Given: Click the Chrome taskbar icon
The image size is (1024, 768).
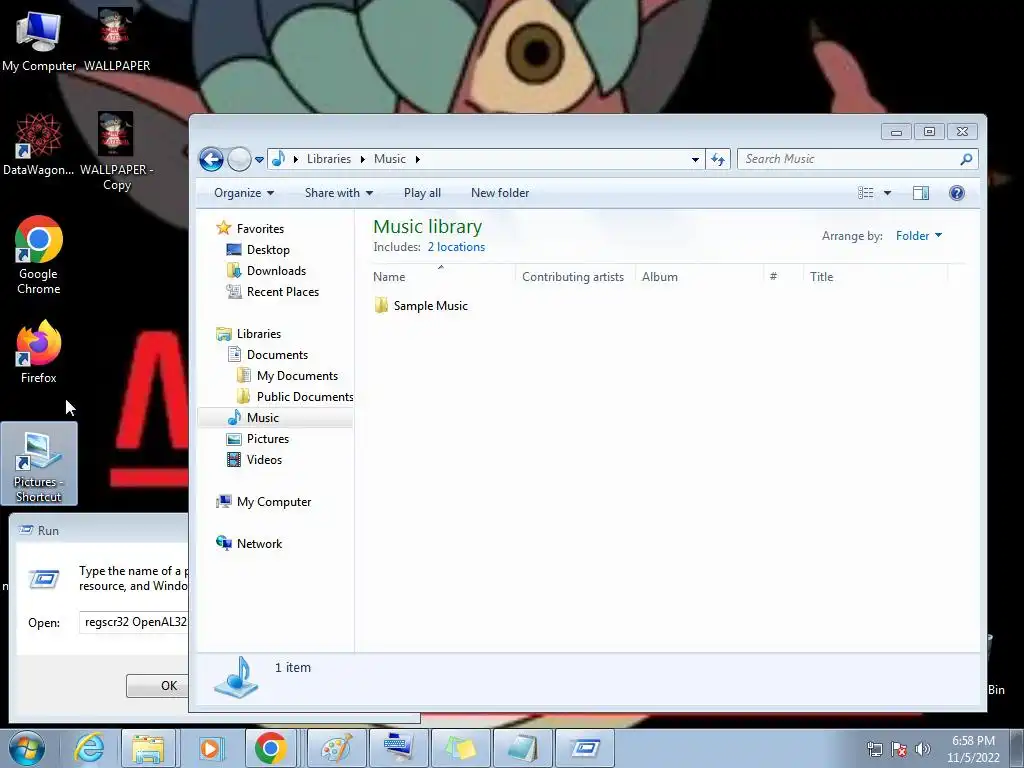Looking at the screenshot, I should (x=271, y=748).
